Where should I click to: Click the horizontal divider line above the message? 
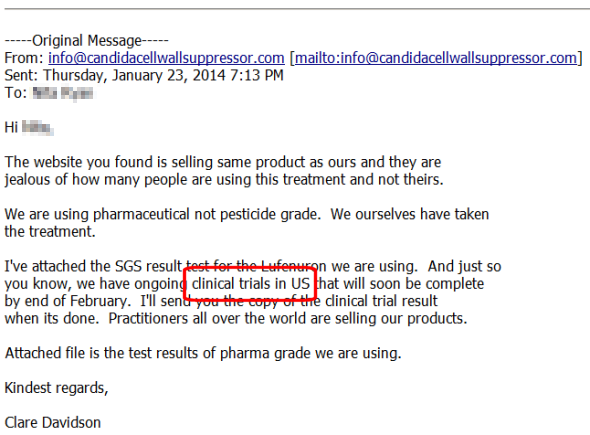(x=297, y=8)
